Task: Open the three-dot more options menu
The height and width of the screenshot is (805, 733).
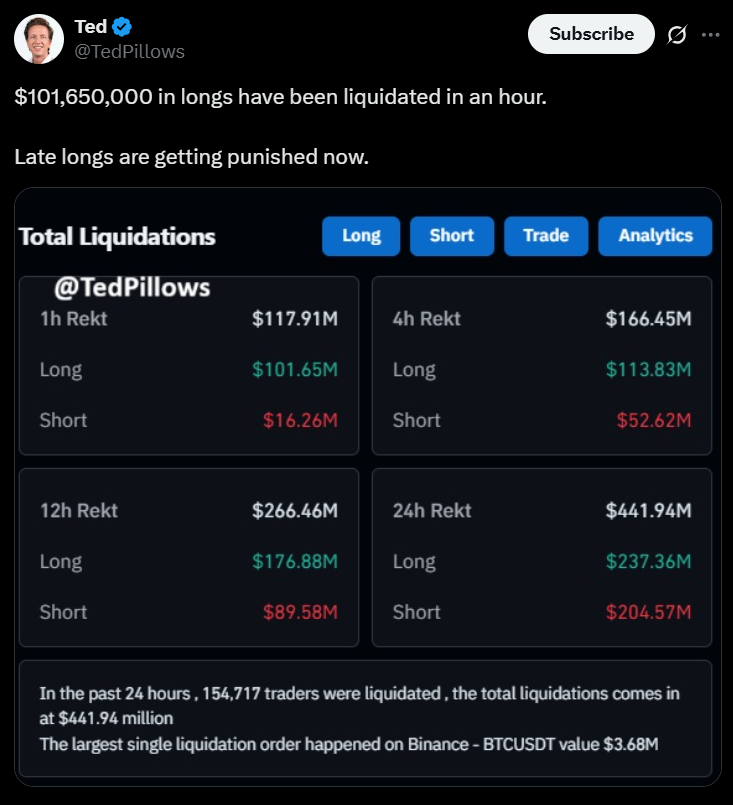Action: tap(710, 35)
